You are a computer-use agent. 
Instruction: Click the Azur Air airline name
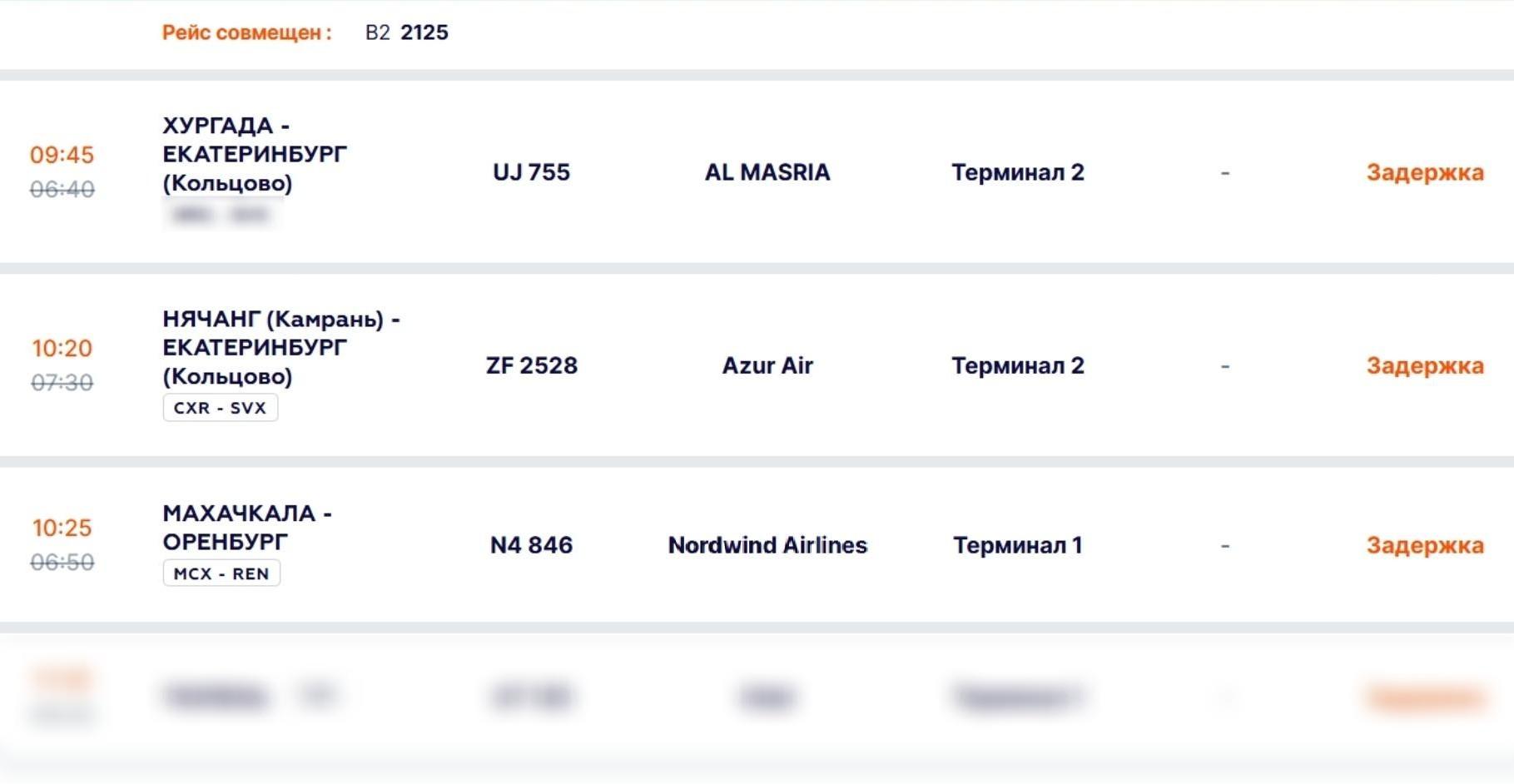point(767,365)
